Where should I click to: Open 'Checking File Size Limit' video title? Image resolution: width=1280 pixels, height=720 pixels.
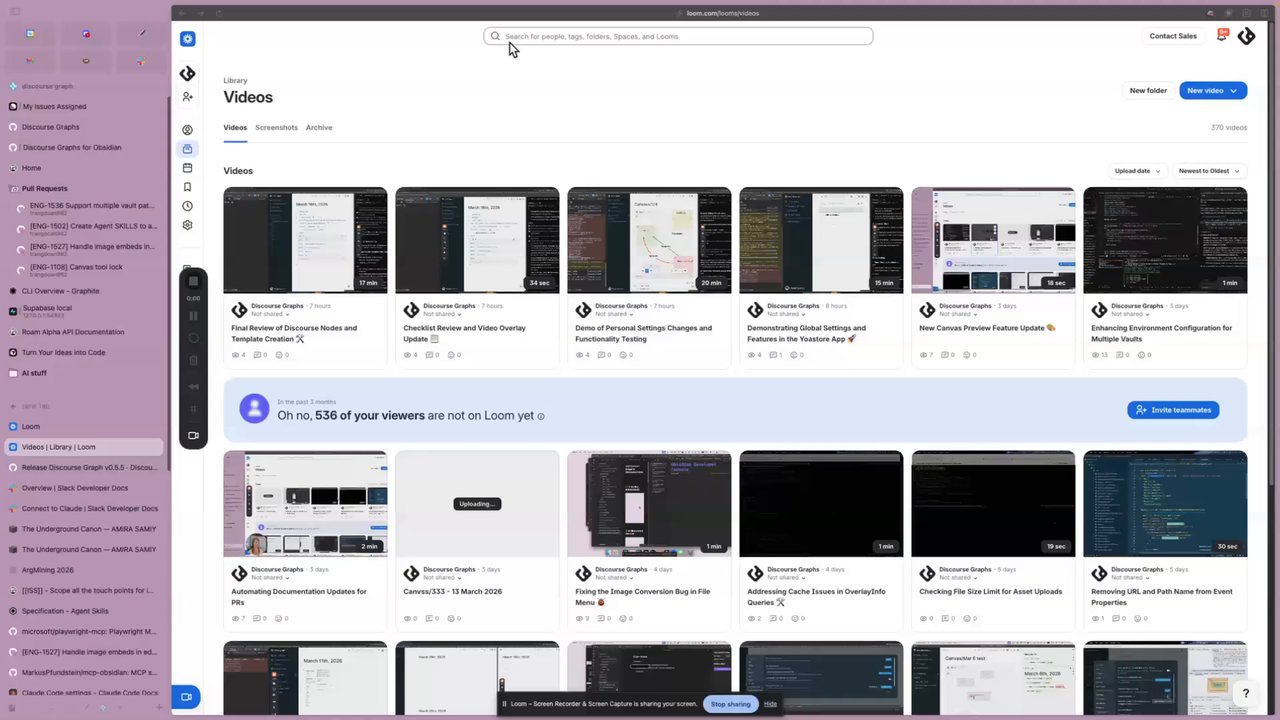(x=990, y=592)
